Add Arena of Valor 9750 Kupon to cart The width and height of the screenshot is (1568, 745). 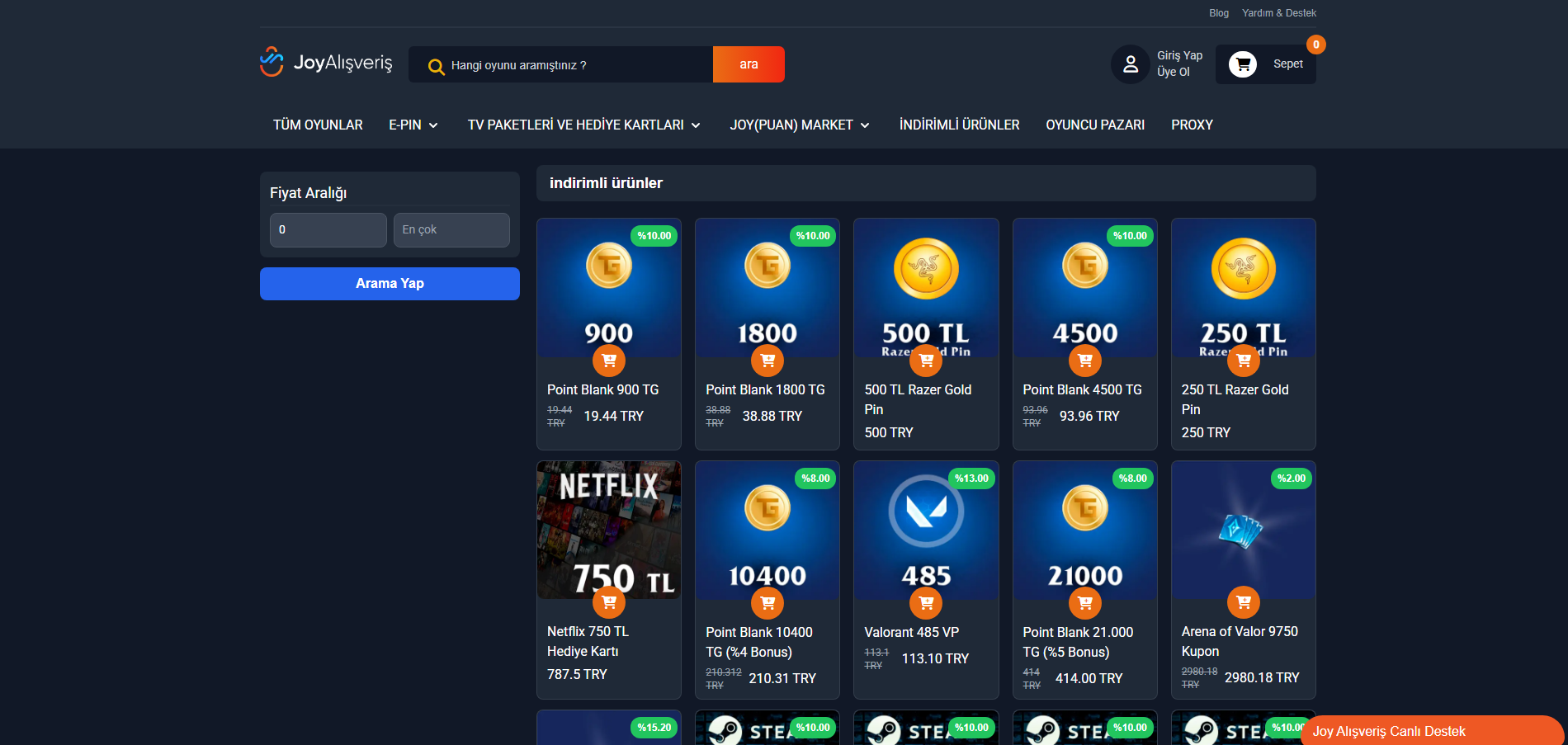pos(1244,602)
